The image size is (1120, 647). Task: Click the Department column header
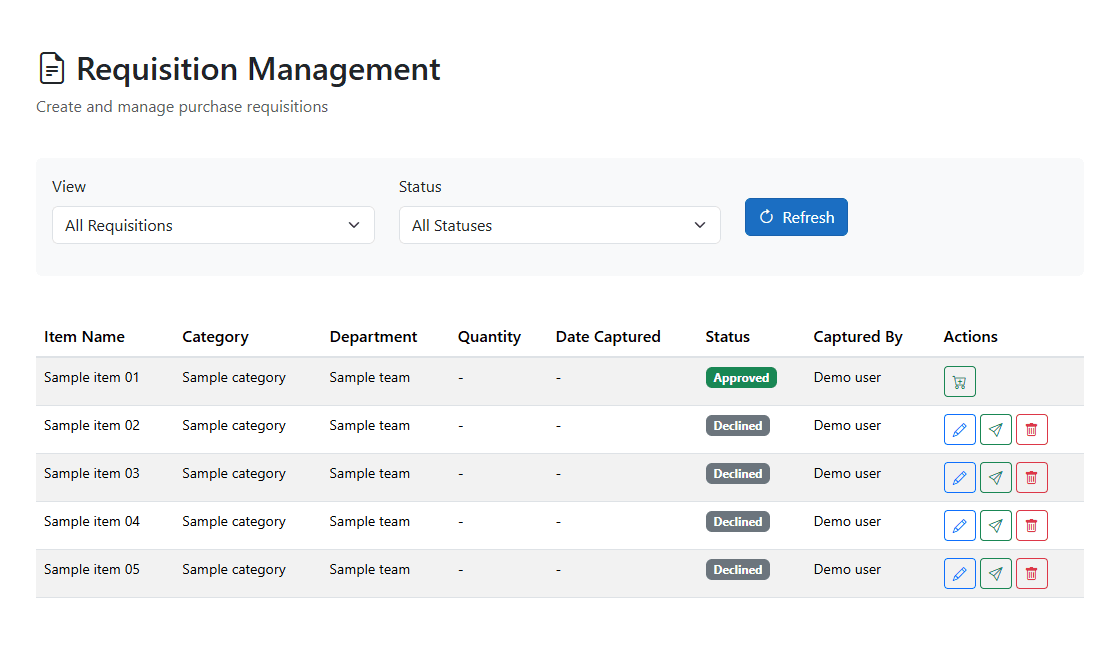[373, 336]
